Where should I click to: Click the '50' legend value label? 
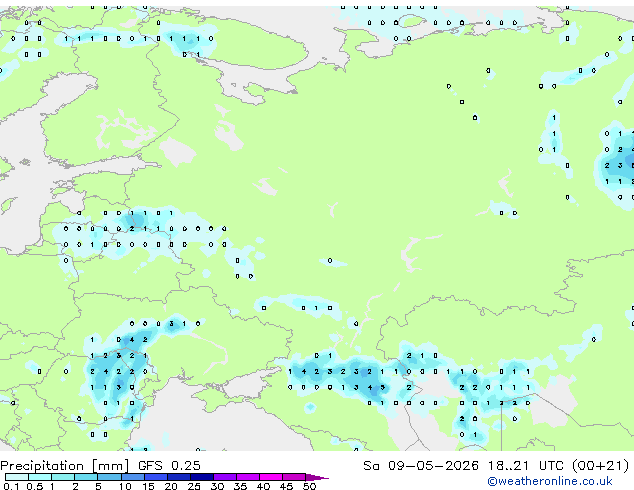coord(310,486)
